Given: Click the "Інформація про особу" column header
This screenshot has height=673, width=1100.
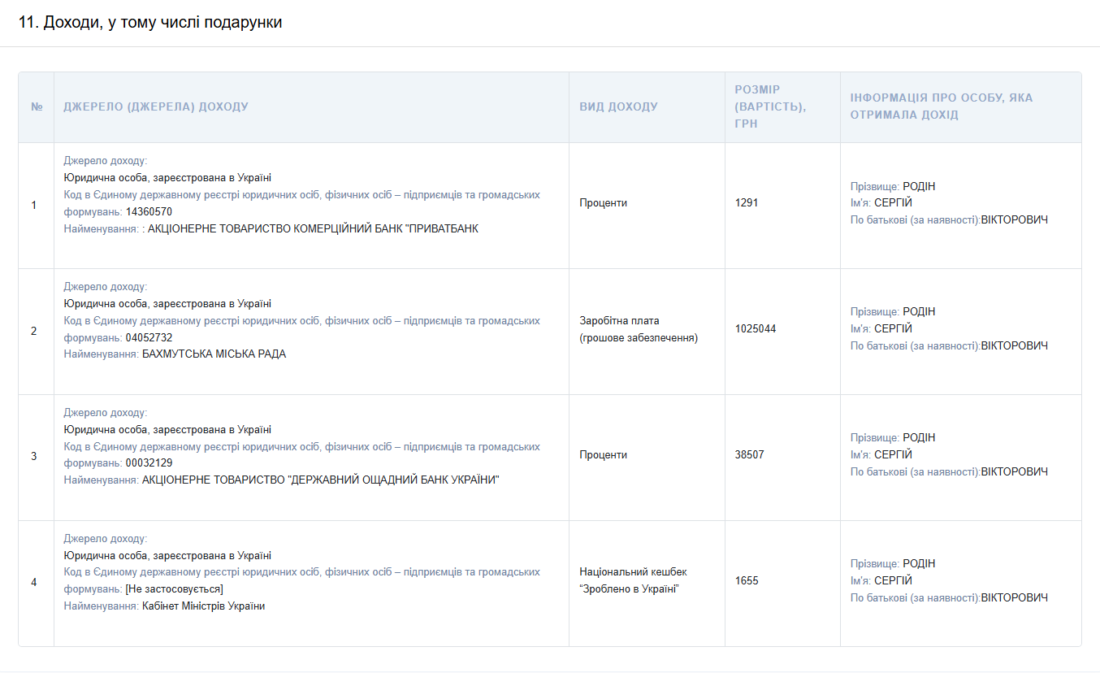Looking at the screenshot, I should pos(941,107).
